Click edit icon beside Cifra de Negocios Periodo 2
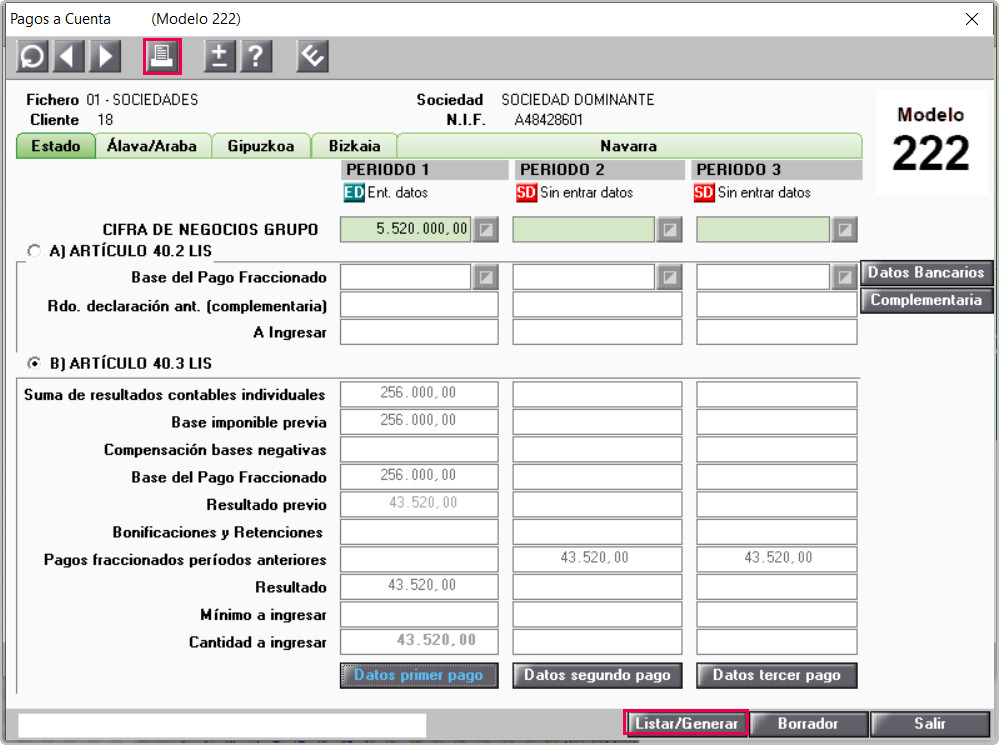This screenshot has width=999, height=745. tap(670, 229)
